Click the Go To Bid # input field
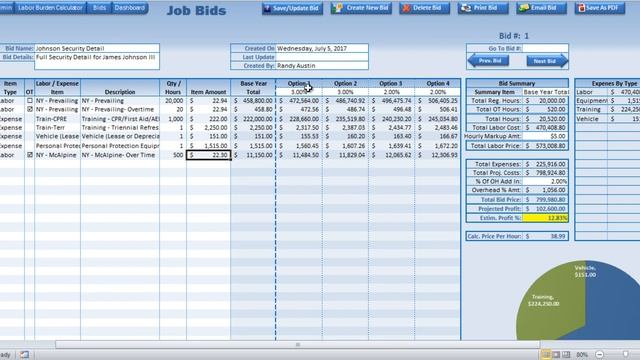Screen dimensions: 640x360 [x=545, y=48]
